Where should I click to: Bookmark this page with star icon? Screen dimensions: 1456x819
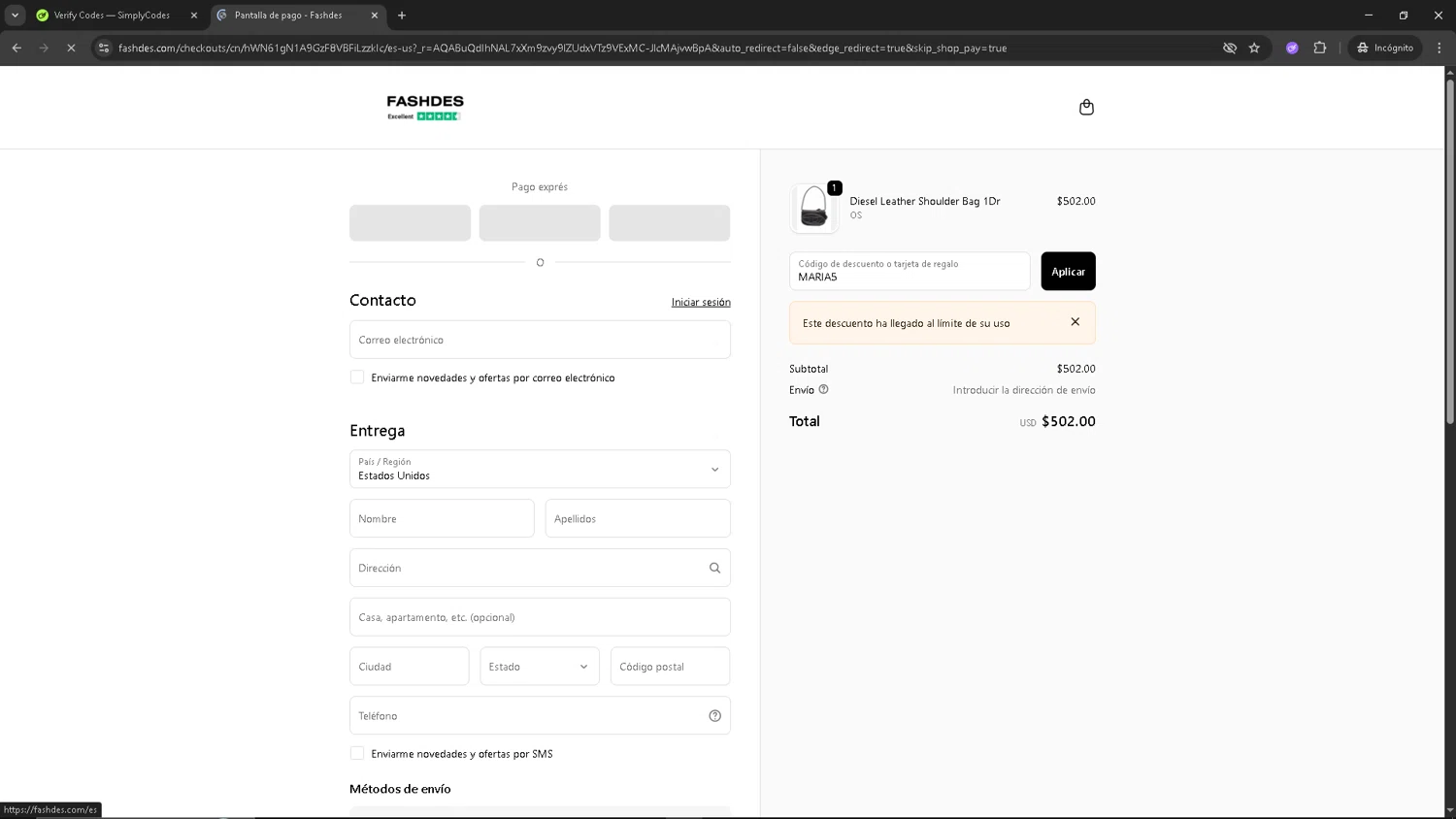click(1254, 48)
